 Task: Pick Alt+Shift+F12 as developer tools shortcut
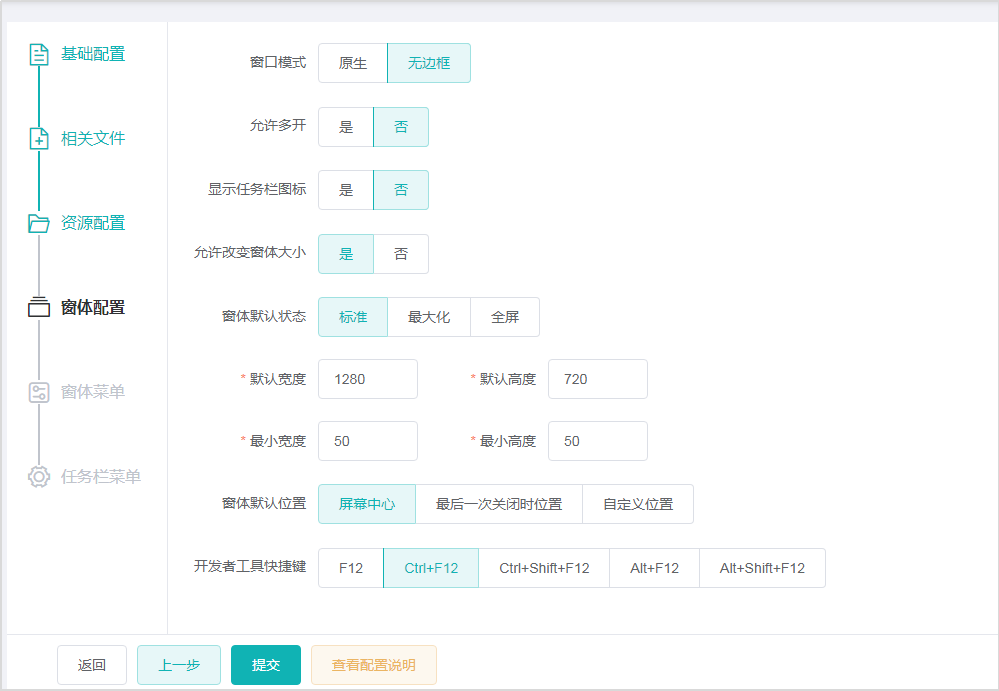tap(762, 568)
